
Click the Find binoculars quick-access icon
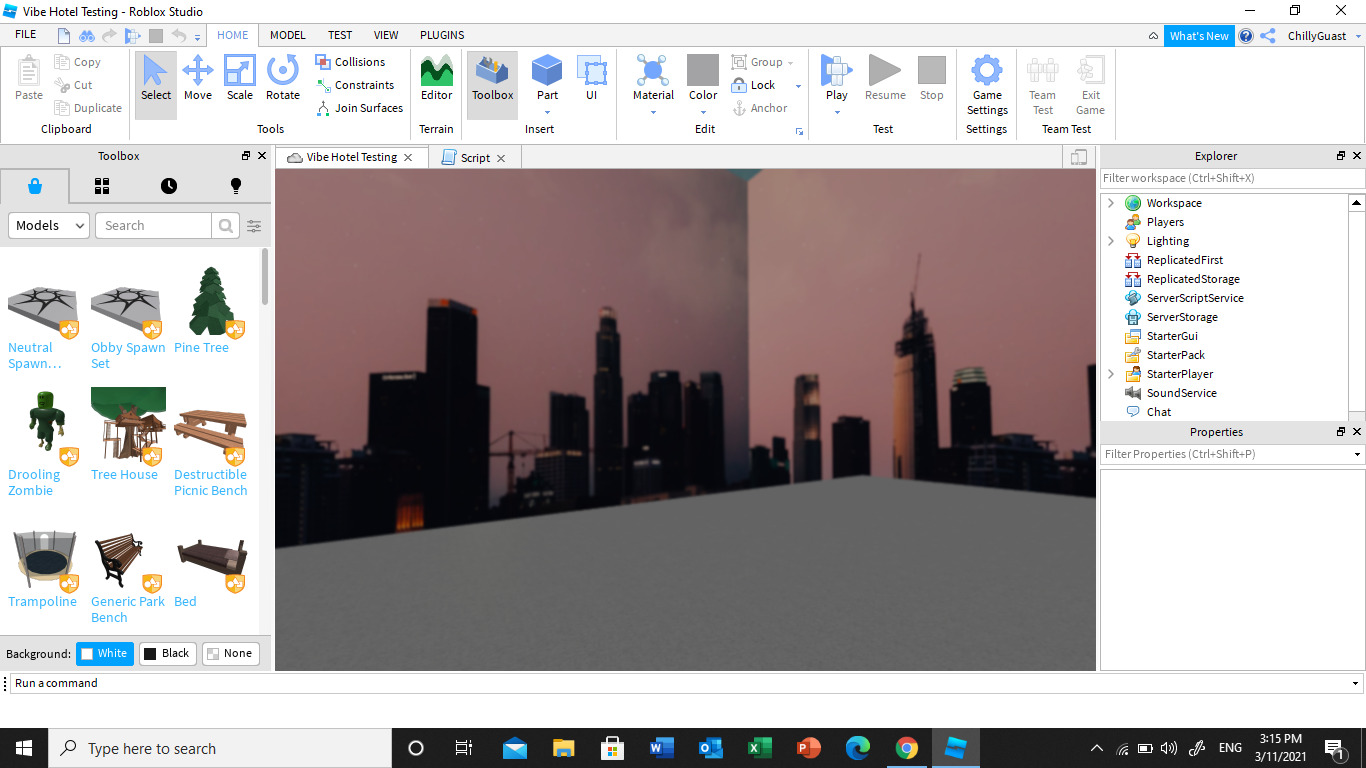(87, 35)
